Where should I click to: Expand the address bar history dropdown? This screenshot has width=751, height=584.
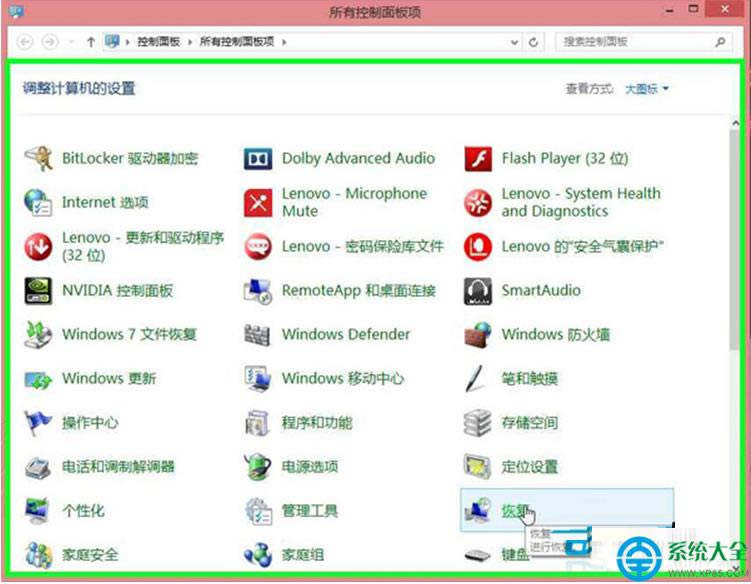coord(514,42)
